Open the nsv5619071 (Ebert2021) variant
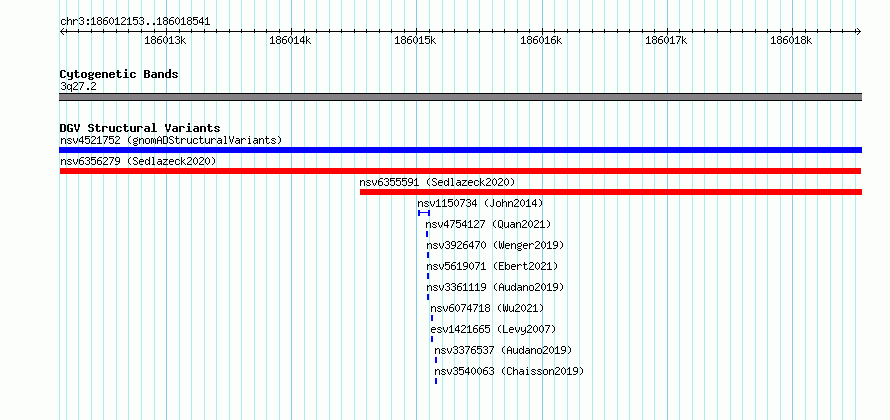Viewport: 890px width, 420px height. pyautogui.click(x=492, y=266)
